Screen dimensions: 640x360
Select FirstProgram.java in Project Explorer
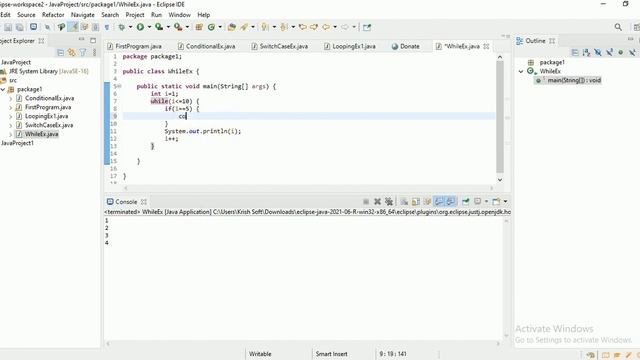(x=48, y=107)
